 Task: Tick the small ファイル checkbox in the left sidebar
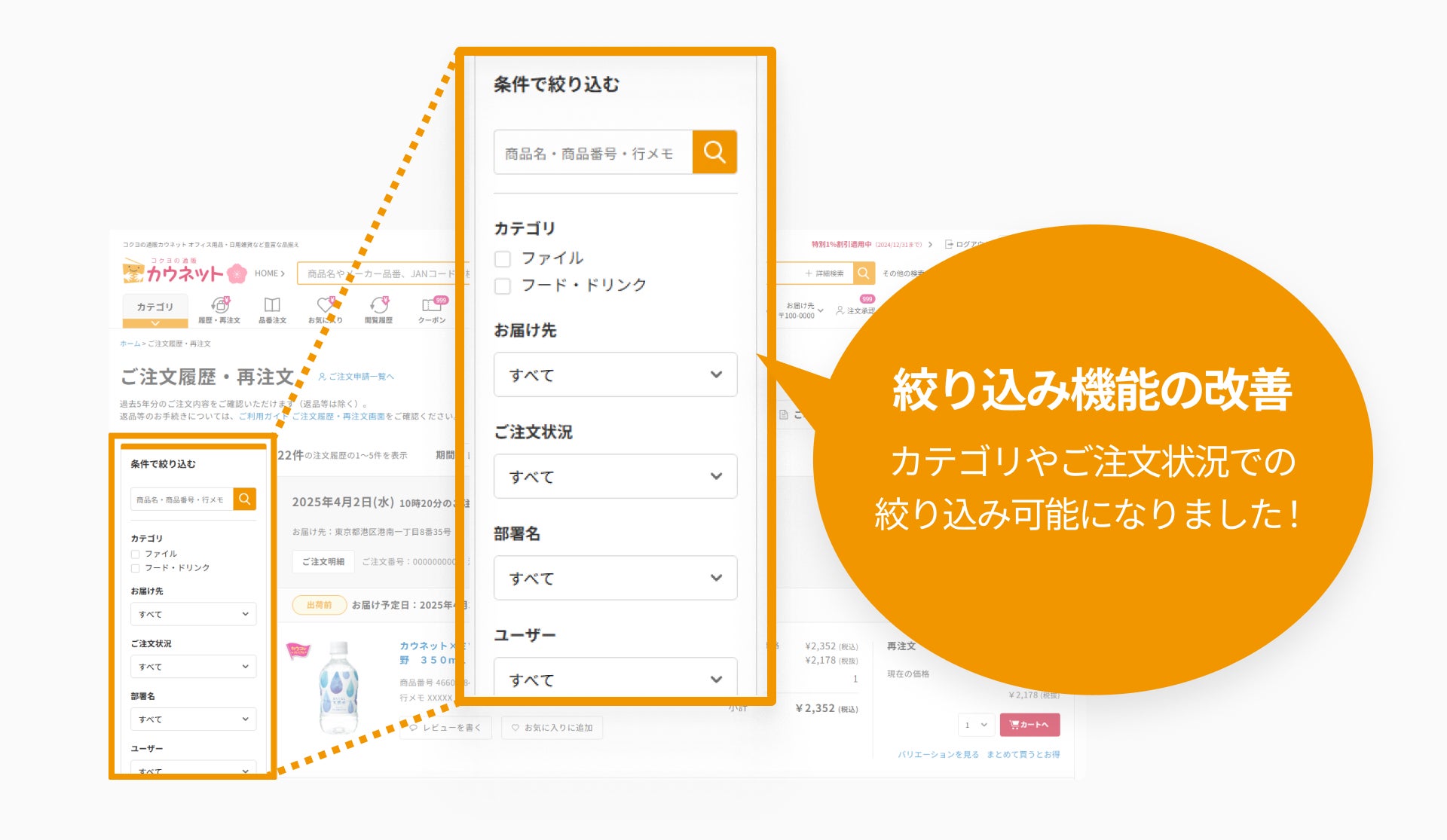pyautogui.click(x=136, y=554)
